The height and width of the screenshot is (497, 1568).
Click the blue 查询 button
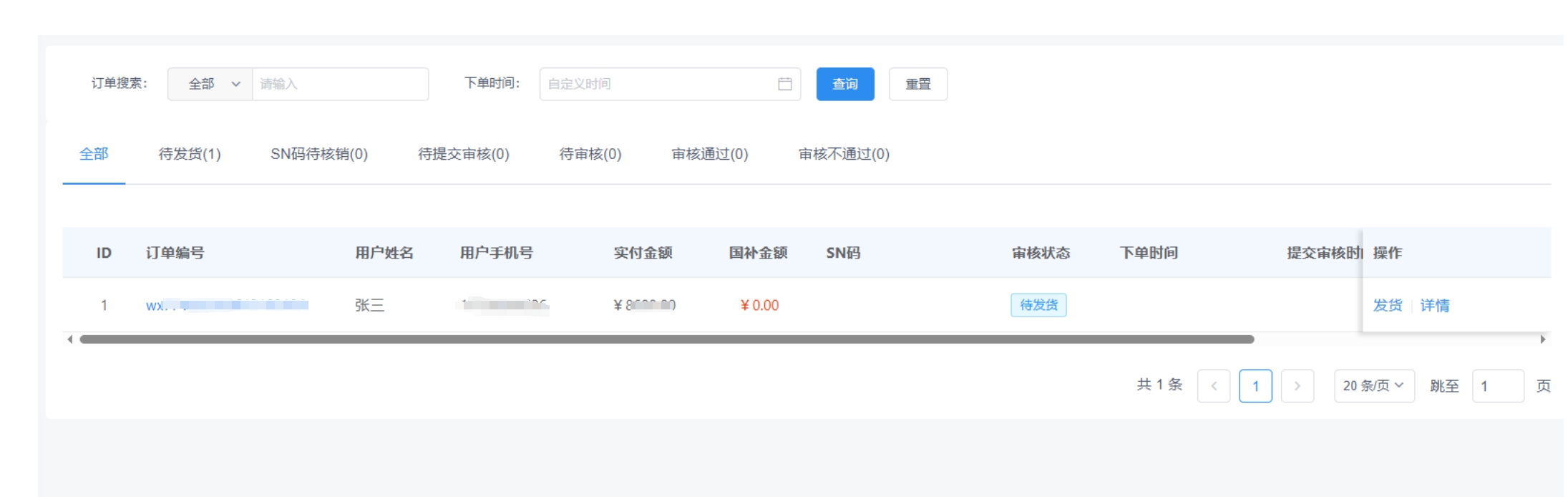tap(844, 84)
